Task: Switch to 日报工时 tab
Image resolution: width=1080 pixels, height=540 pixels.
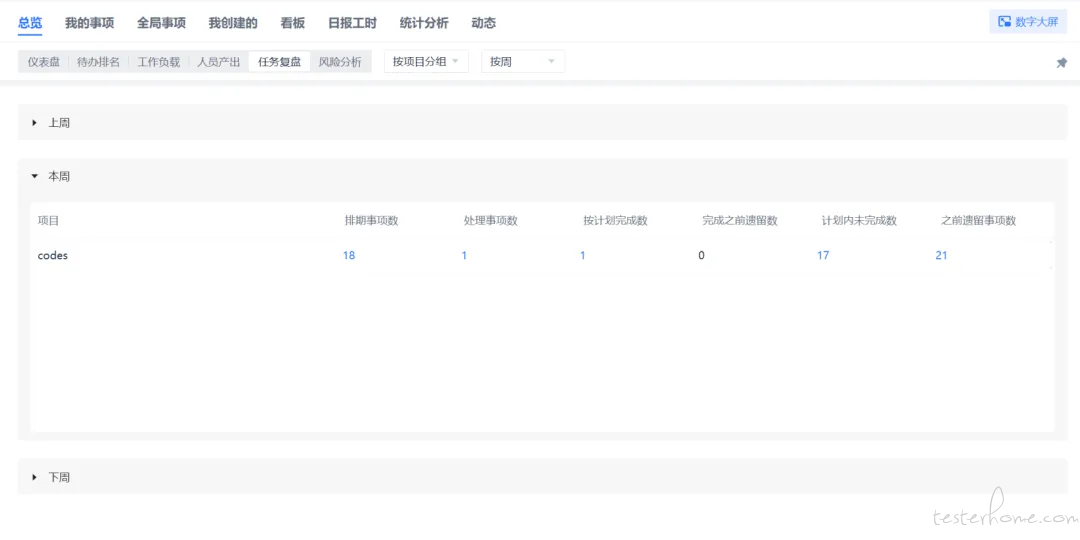Action: [x=353, y=23]
